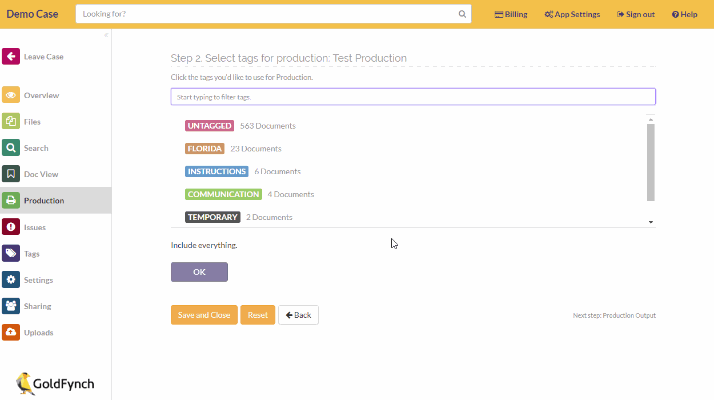Click the tag filter input field
Viewport: 714px width, 400px height.
tap(413, 97)
